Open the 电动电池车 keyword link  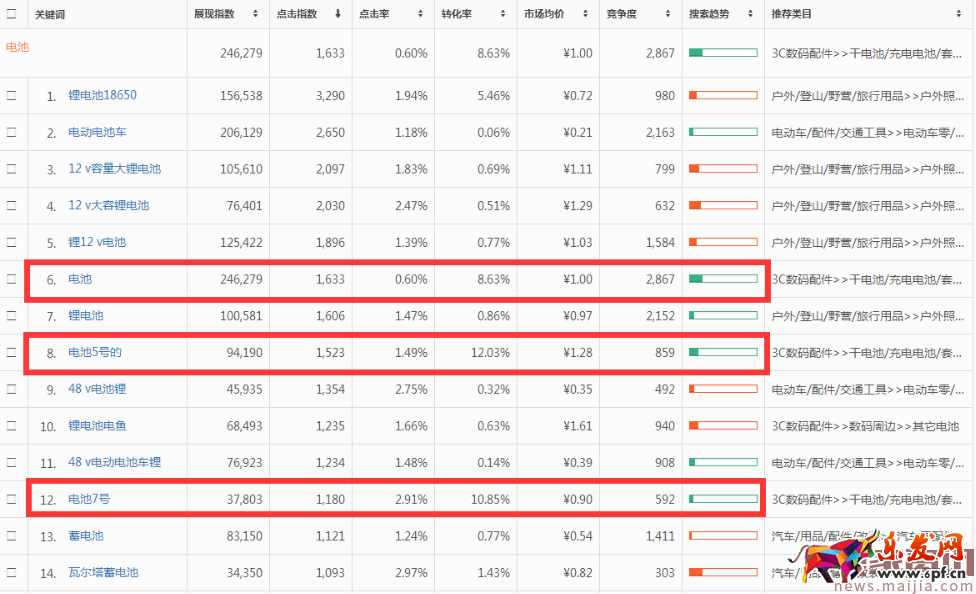(97, 132)
